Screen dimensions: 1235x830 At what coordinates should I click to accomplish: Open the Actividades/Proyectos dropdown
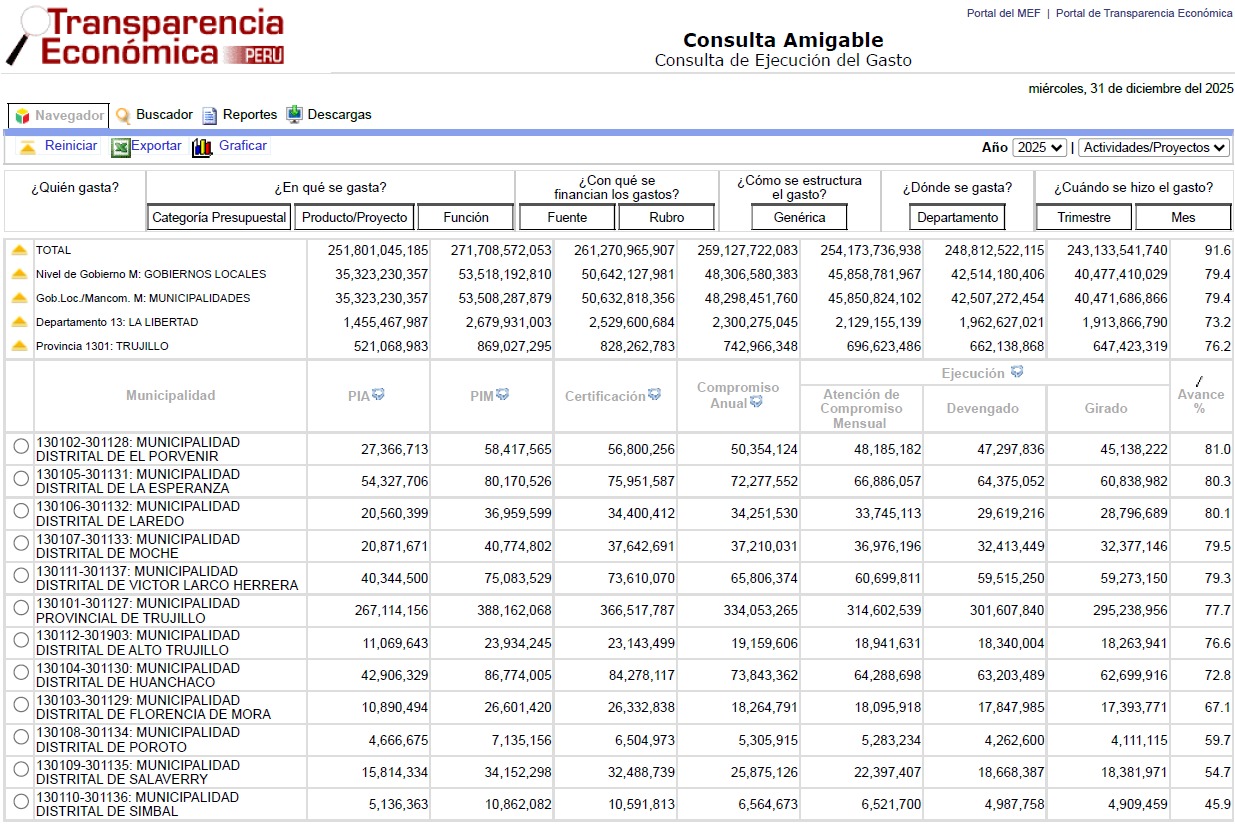(1154, 148)
